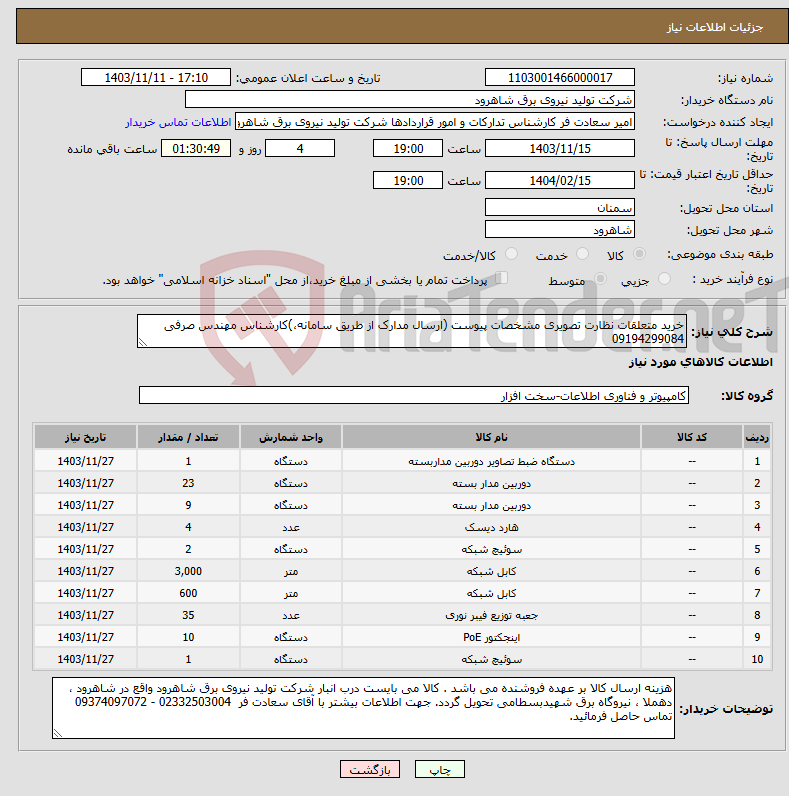Select the جعبه توزیع فیبر نوری item name
The height and width of the screenshot is (796, 789).
[491, 615]
